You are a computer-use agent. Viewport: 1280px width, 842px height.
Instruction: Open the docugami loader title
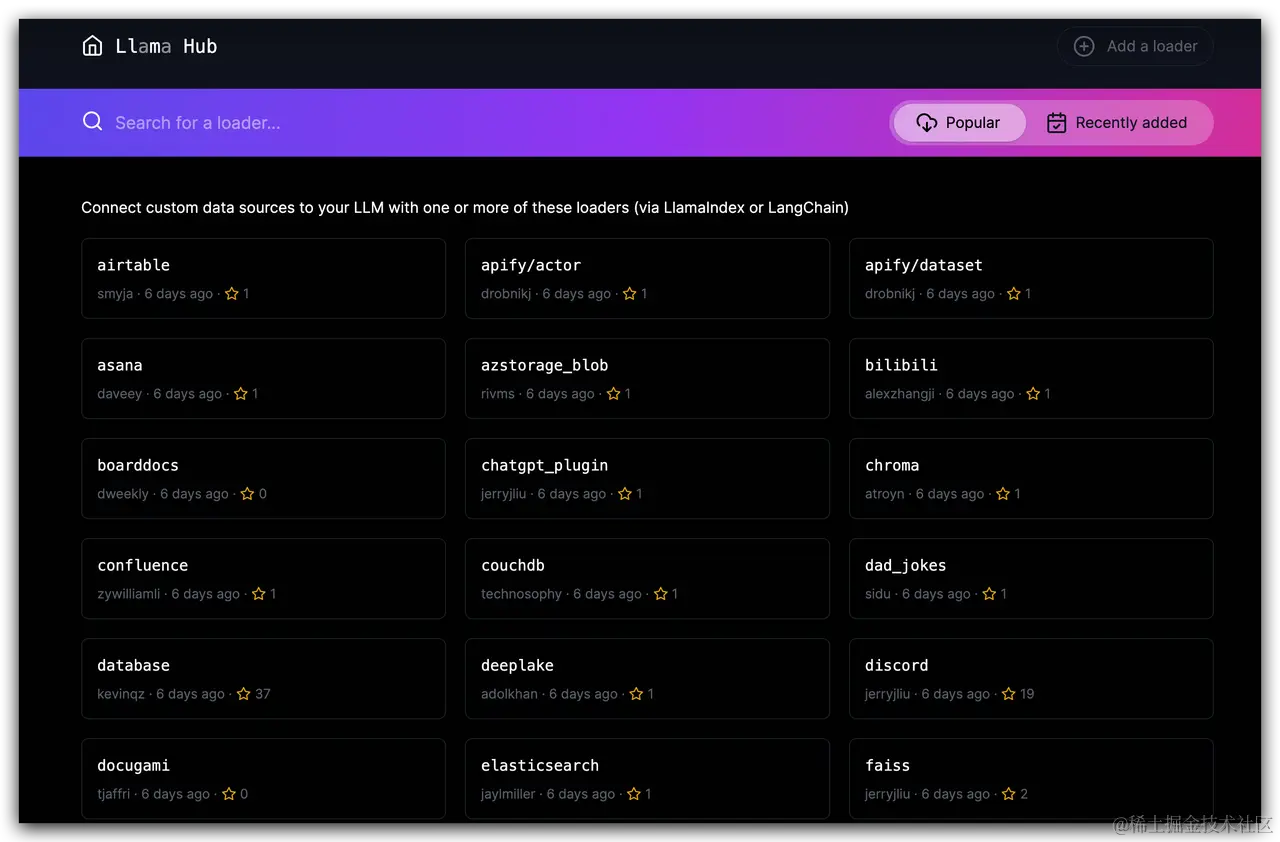click(133, 766)
